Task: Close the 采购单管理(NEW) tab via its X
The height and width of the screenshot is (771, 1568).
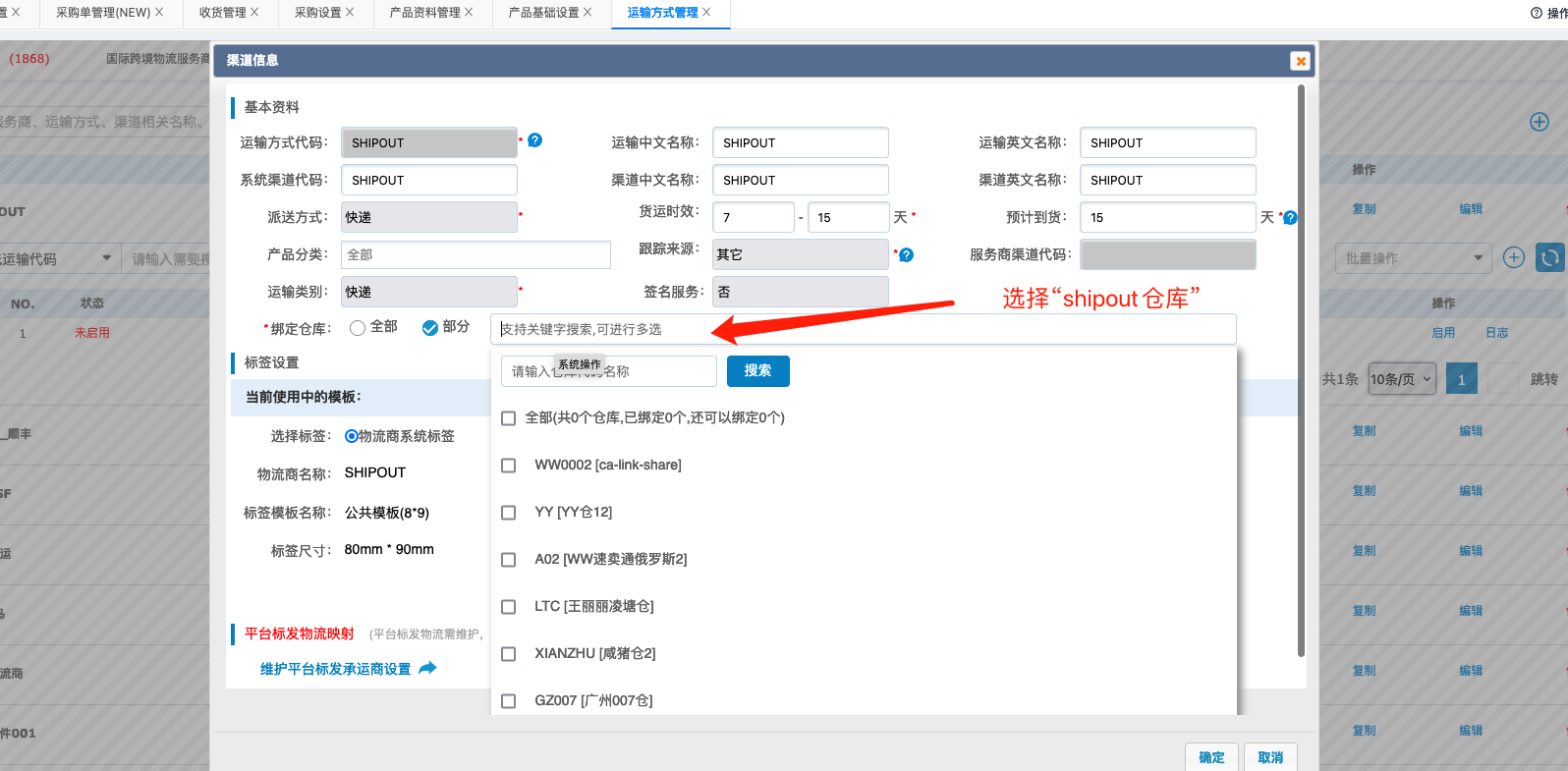Action: tap(159, 12)
